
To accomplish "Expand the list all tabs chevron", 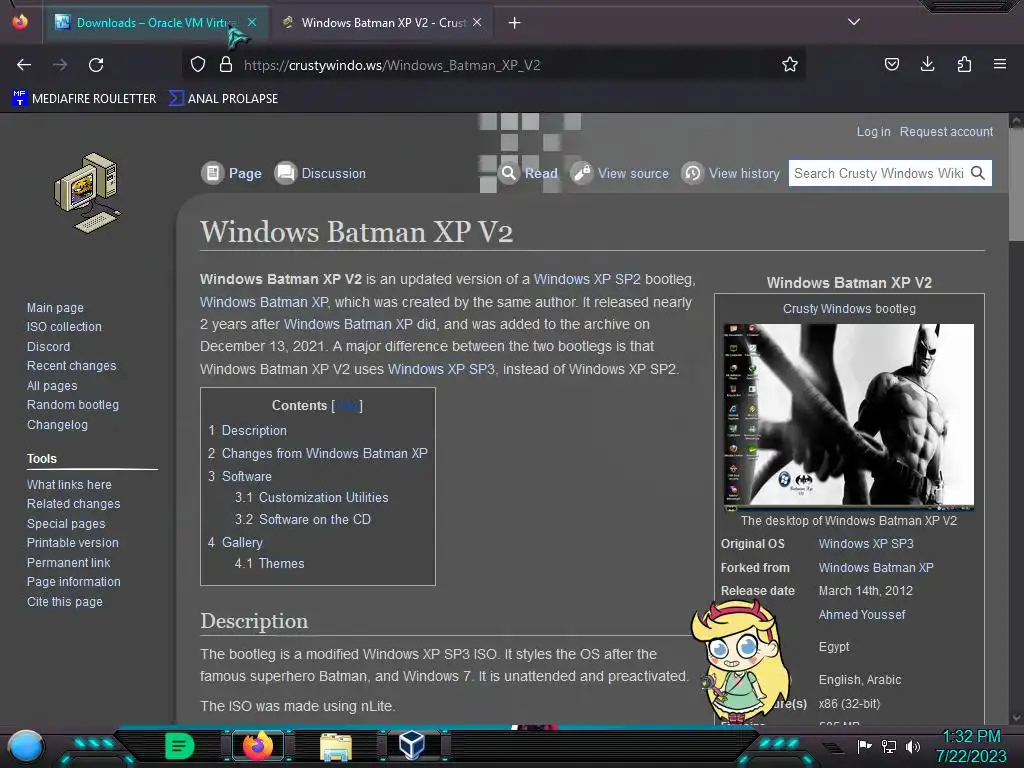I will pyautogui.click(x=854, y=22).
